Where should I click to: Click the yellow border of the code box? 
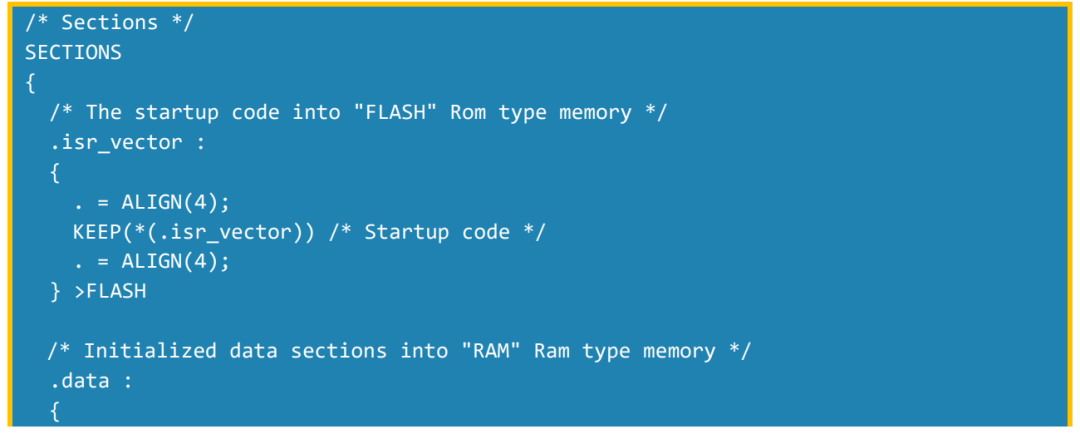(x=540, y=4)
